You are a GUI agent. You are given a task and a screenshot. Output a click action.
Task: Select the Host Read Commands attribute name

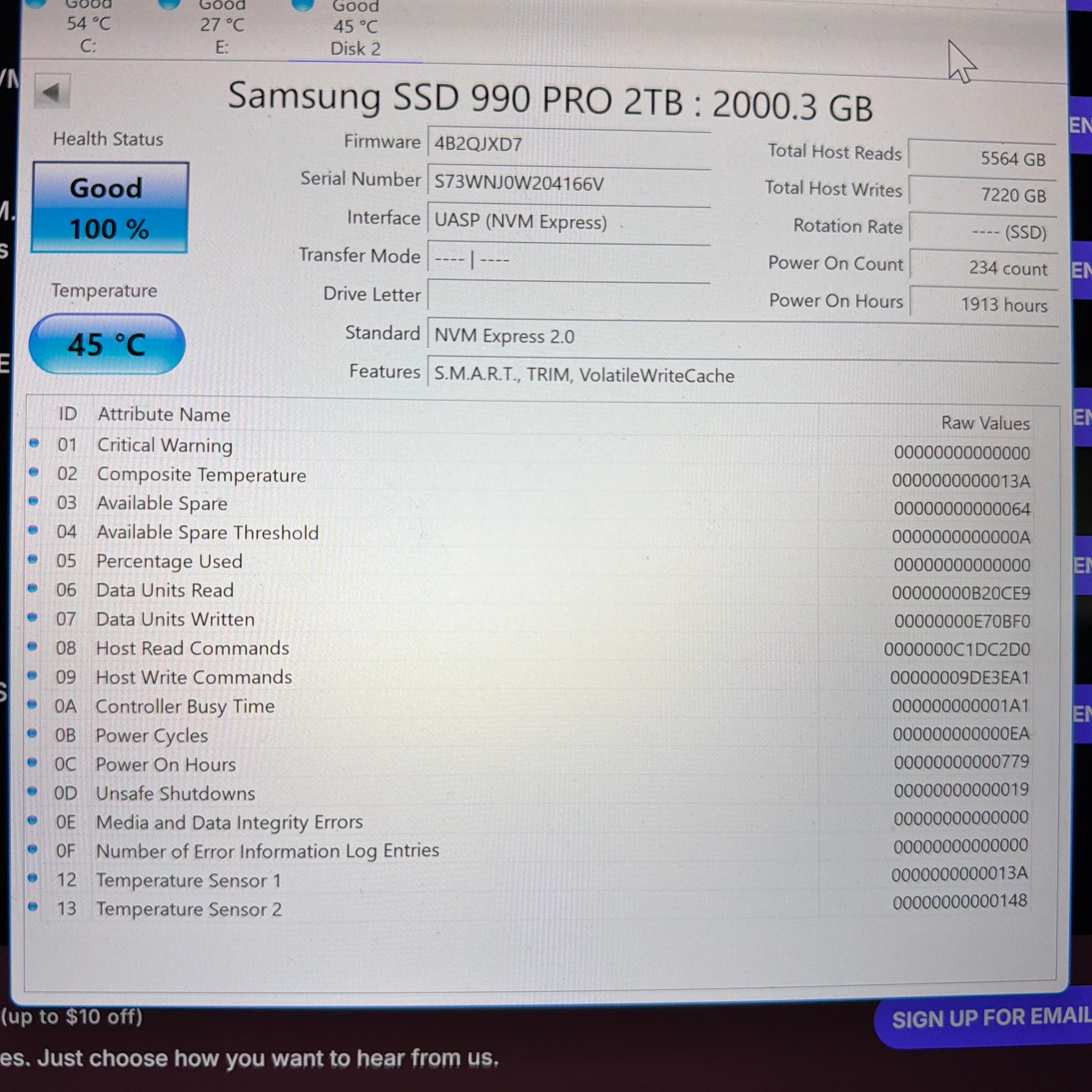point(192,648)
